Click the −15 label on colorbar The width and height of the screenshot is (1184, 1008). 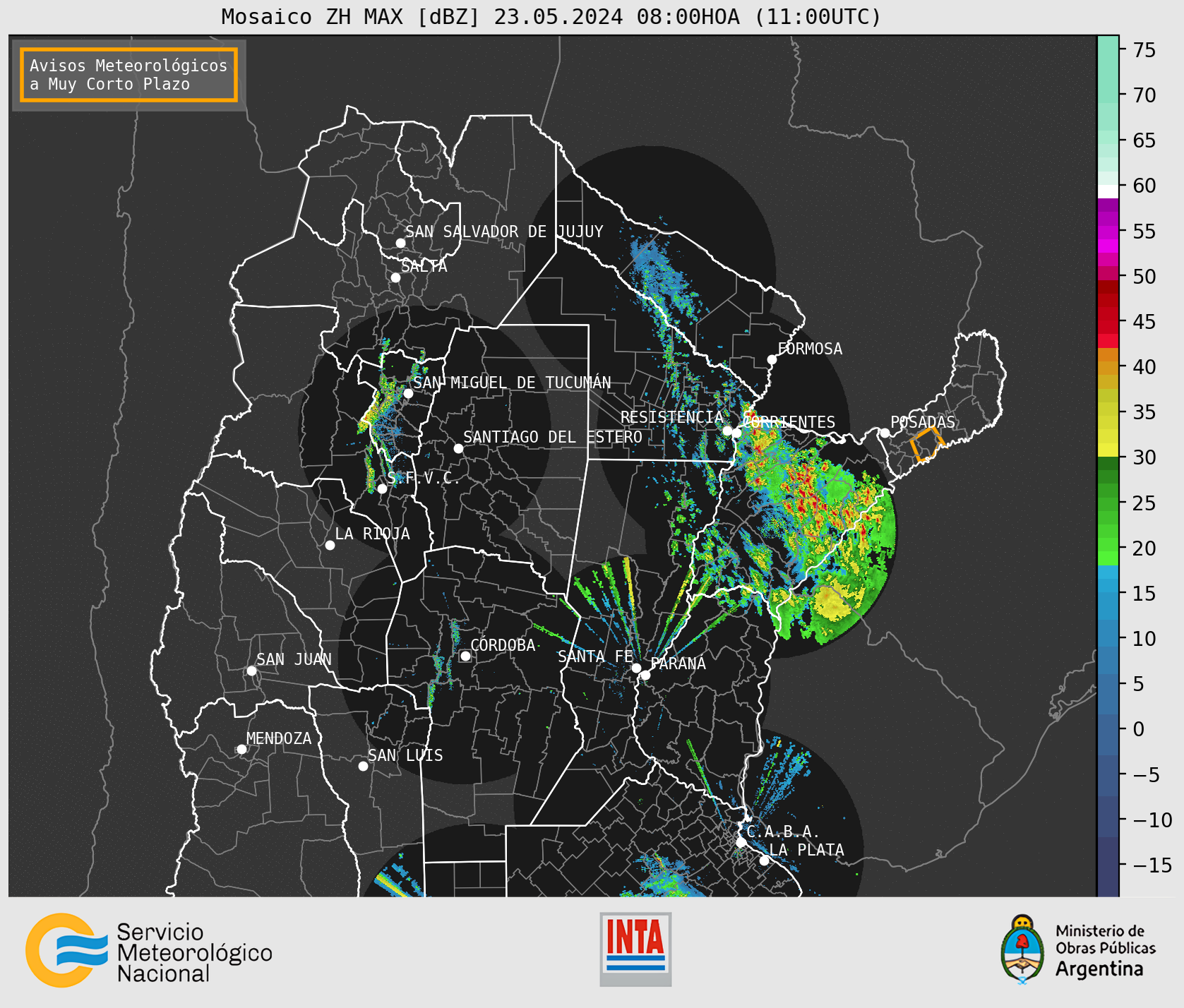[x=1152, y=865]
